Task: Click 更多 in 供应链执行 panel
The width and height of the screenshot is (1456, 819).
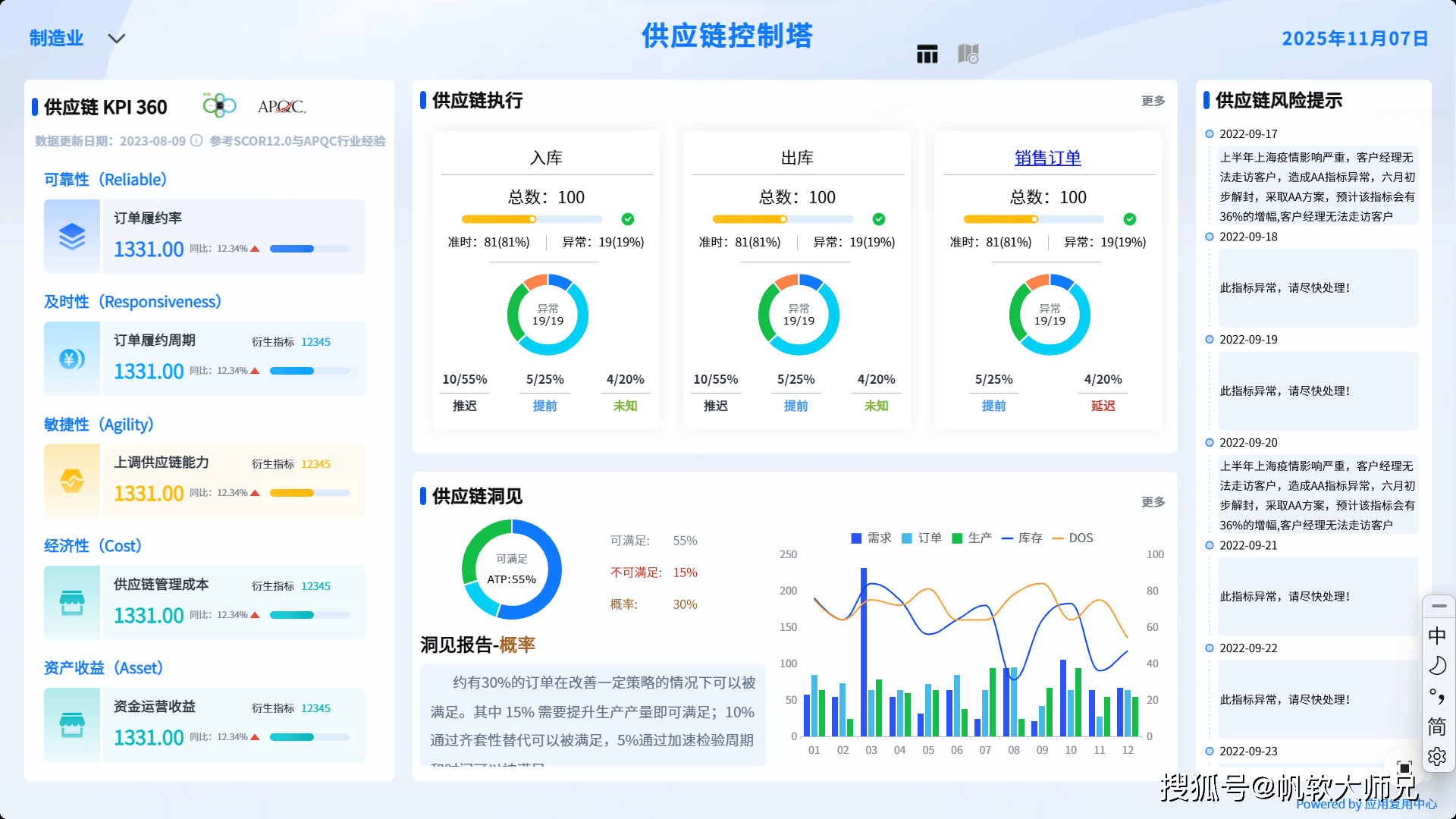Action: pyautogui.click(x=1153, y=101)
